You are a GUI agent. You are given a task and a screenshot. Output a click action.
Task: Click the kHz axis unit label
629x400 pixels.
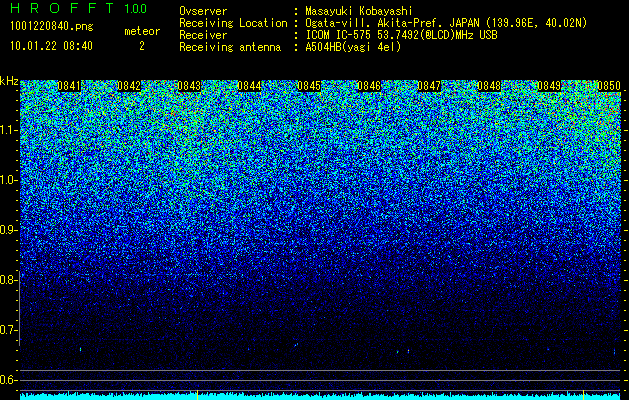[9, 81]
